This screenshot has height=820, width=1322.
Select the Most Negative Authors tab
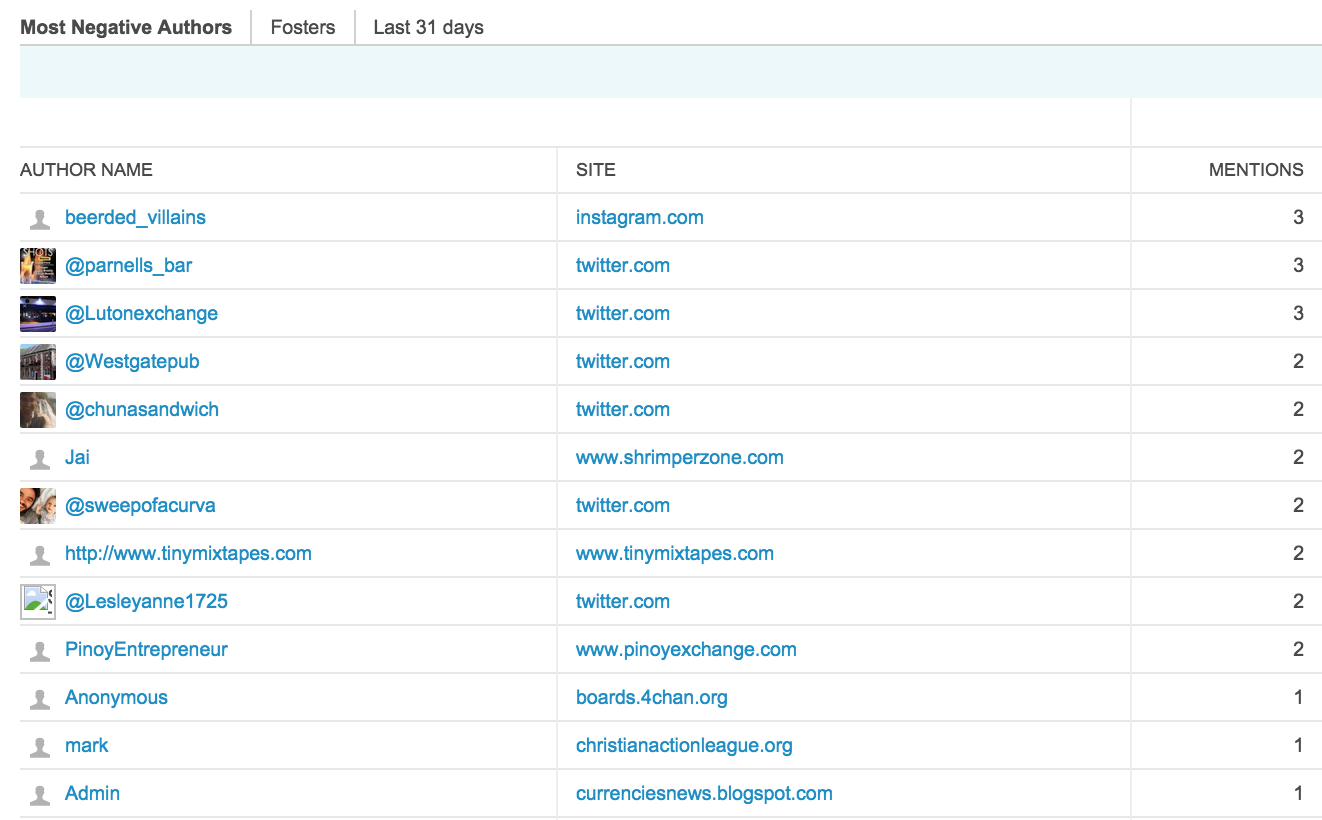pos(126,27)
